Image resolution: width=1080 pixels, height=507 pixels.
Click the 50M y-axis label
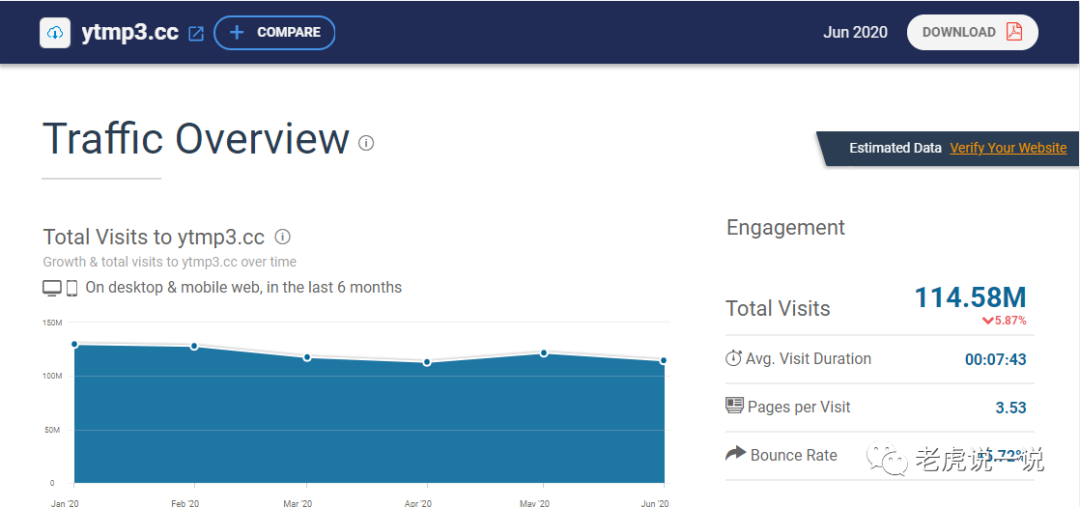pyautogui.click(x=54, y=430)
